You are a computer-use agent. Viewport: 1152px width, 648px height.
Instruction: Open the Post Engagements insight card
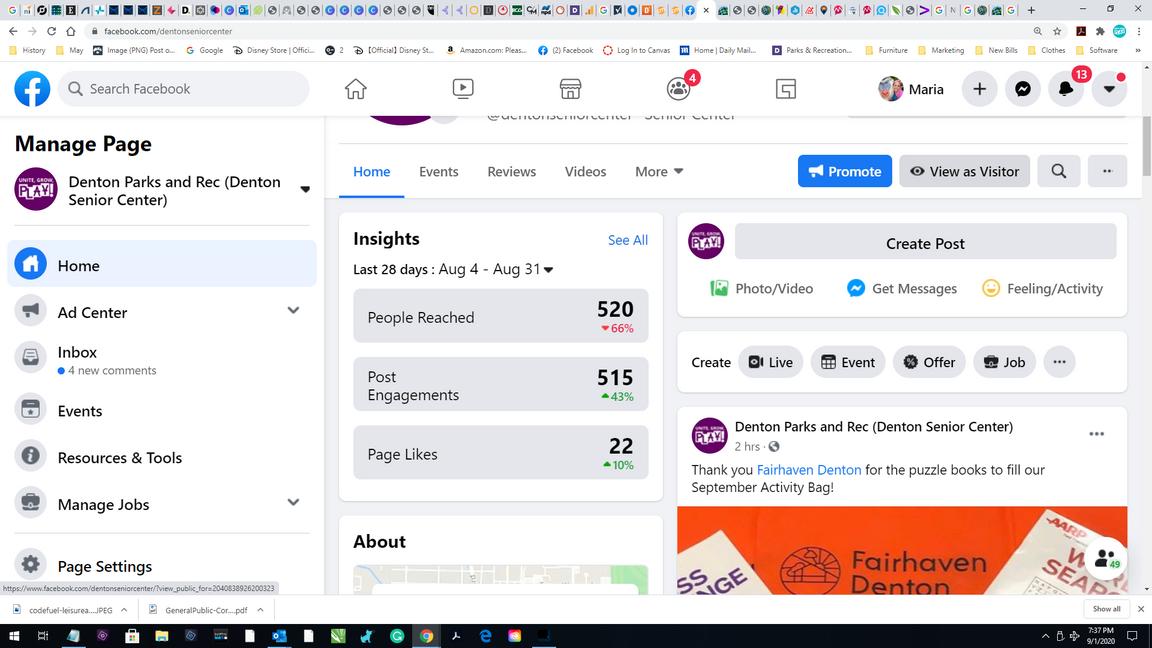501,384
